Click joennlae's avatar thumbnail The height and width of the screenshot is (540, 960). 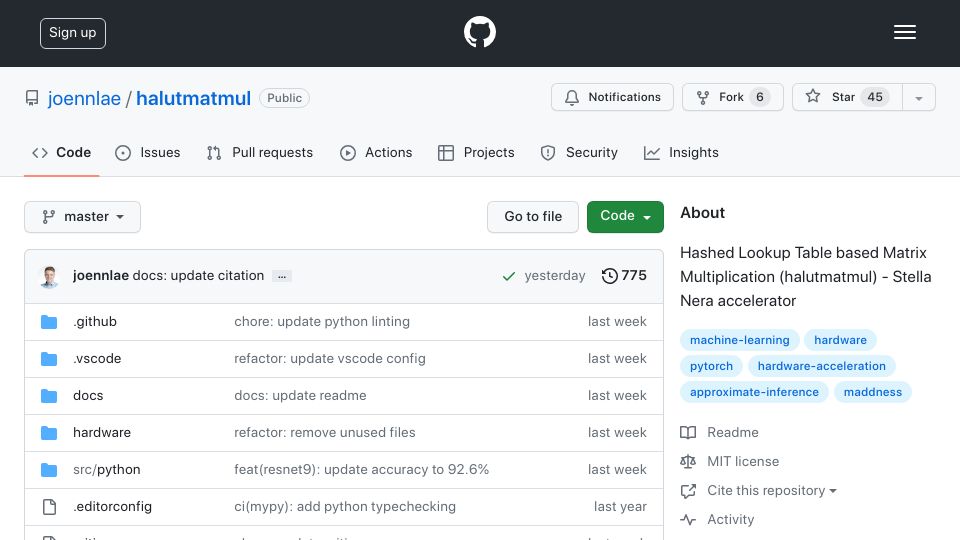tap(49, 277)
